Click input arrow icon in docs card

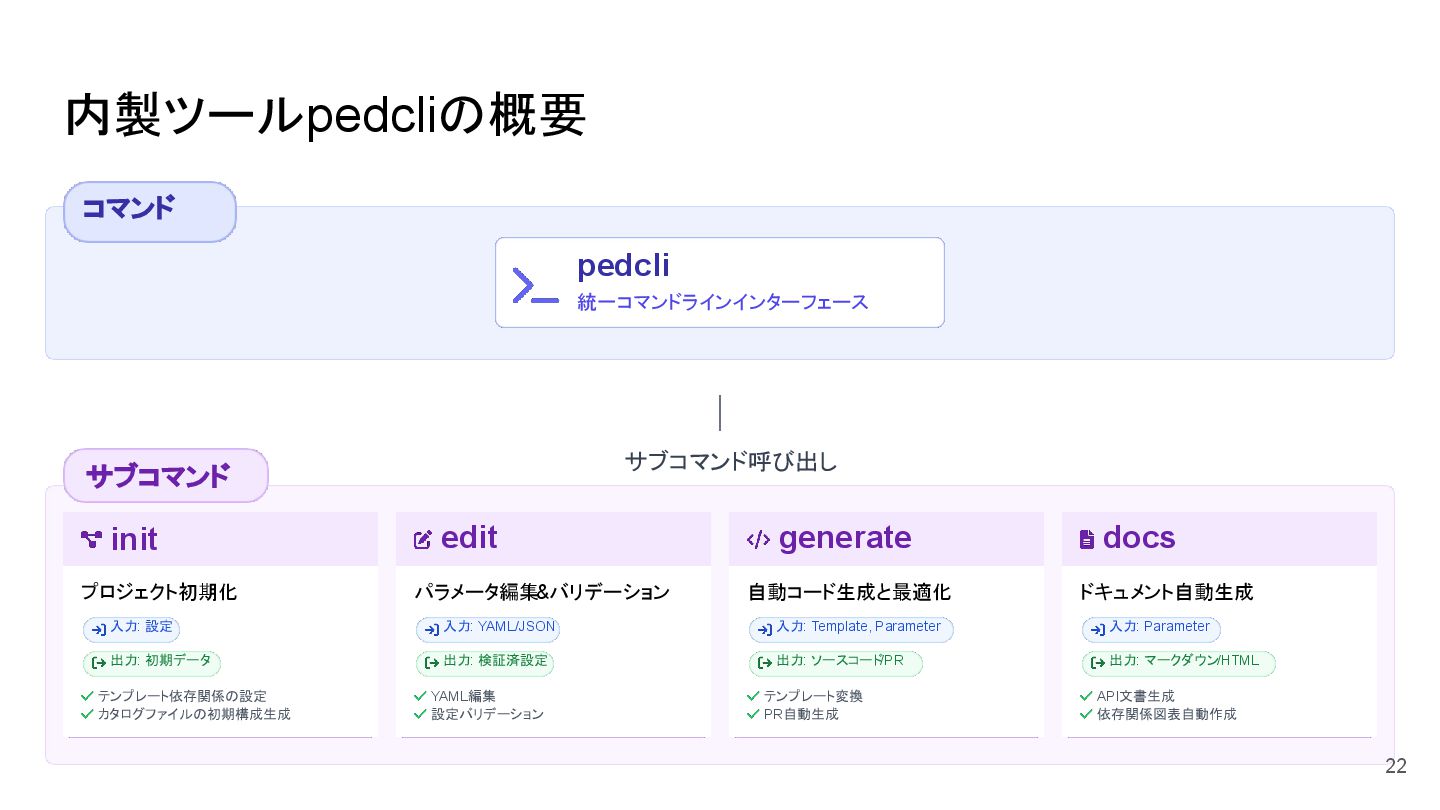1097,629
